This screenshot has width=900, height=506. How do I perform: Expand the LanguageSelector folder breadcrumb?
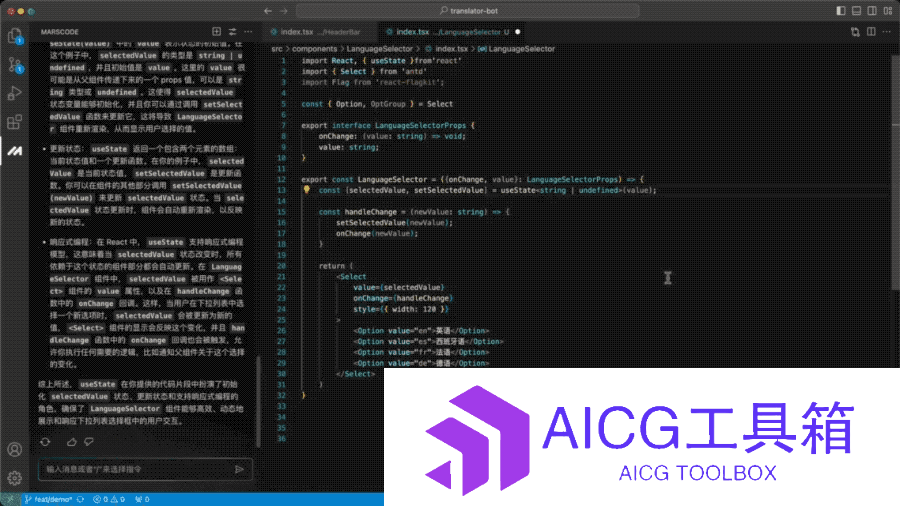tap(379, 49)
